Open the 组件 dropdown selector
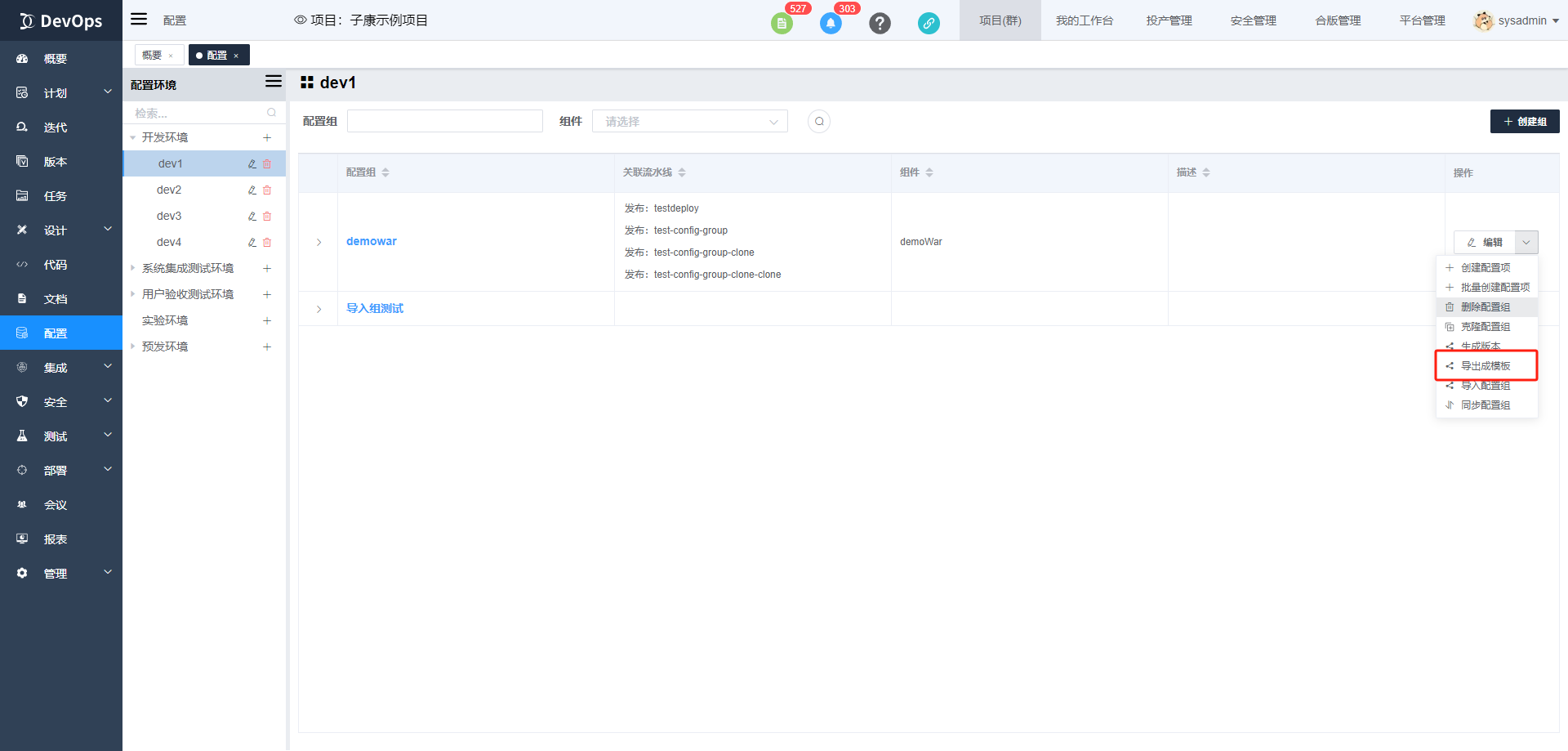 click(690, 122)
